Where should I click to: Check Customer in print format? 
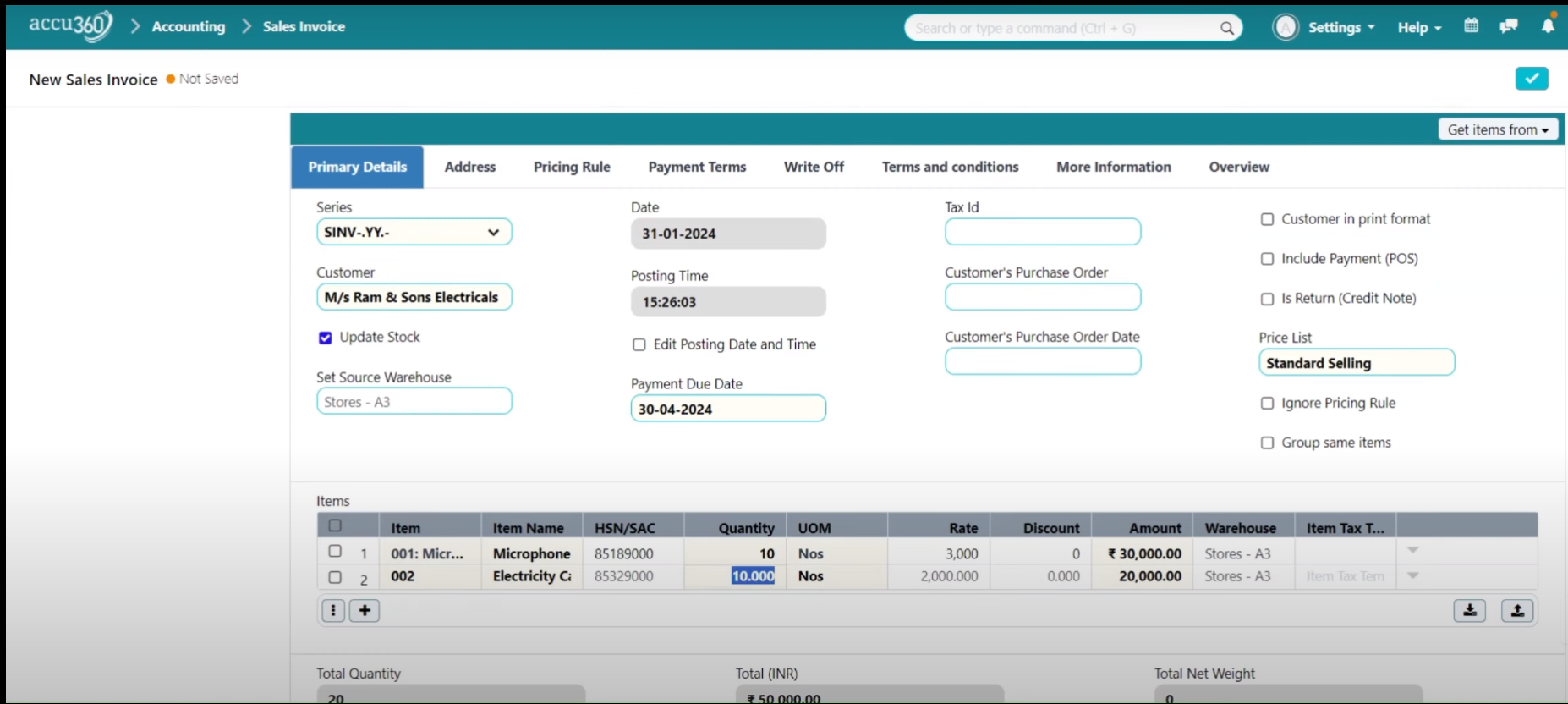(1267, 219)
